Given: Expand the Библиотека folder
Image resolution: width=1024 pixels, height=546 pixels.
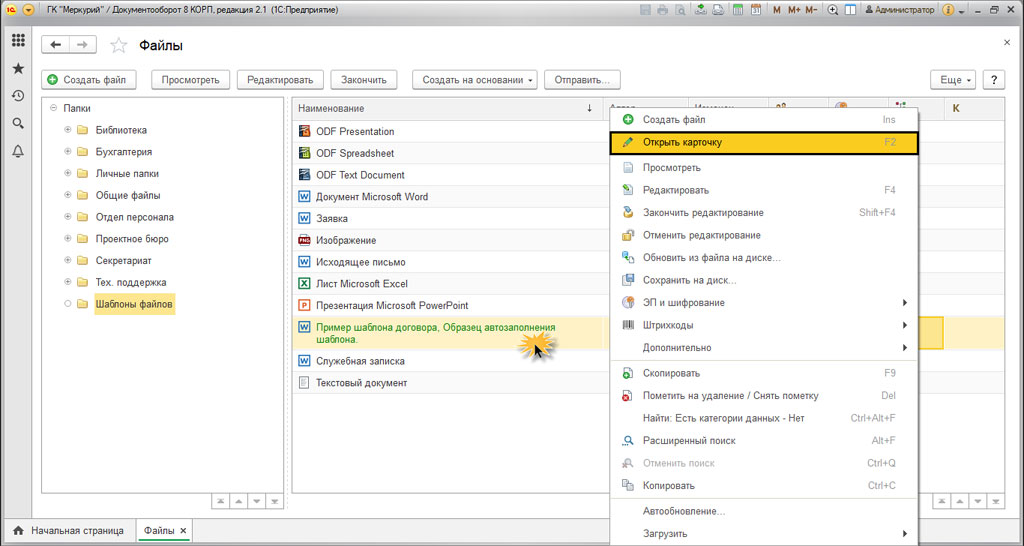Looking at the screenshot, I should (68, 130).
